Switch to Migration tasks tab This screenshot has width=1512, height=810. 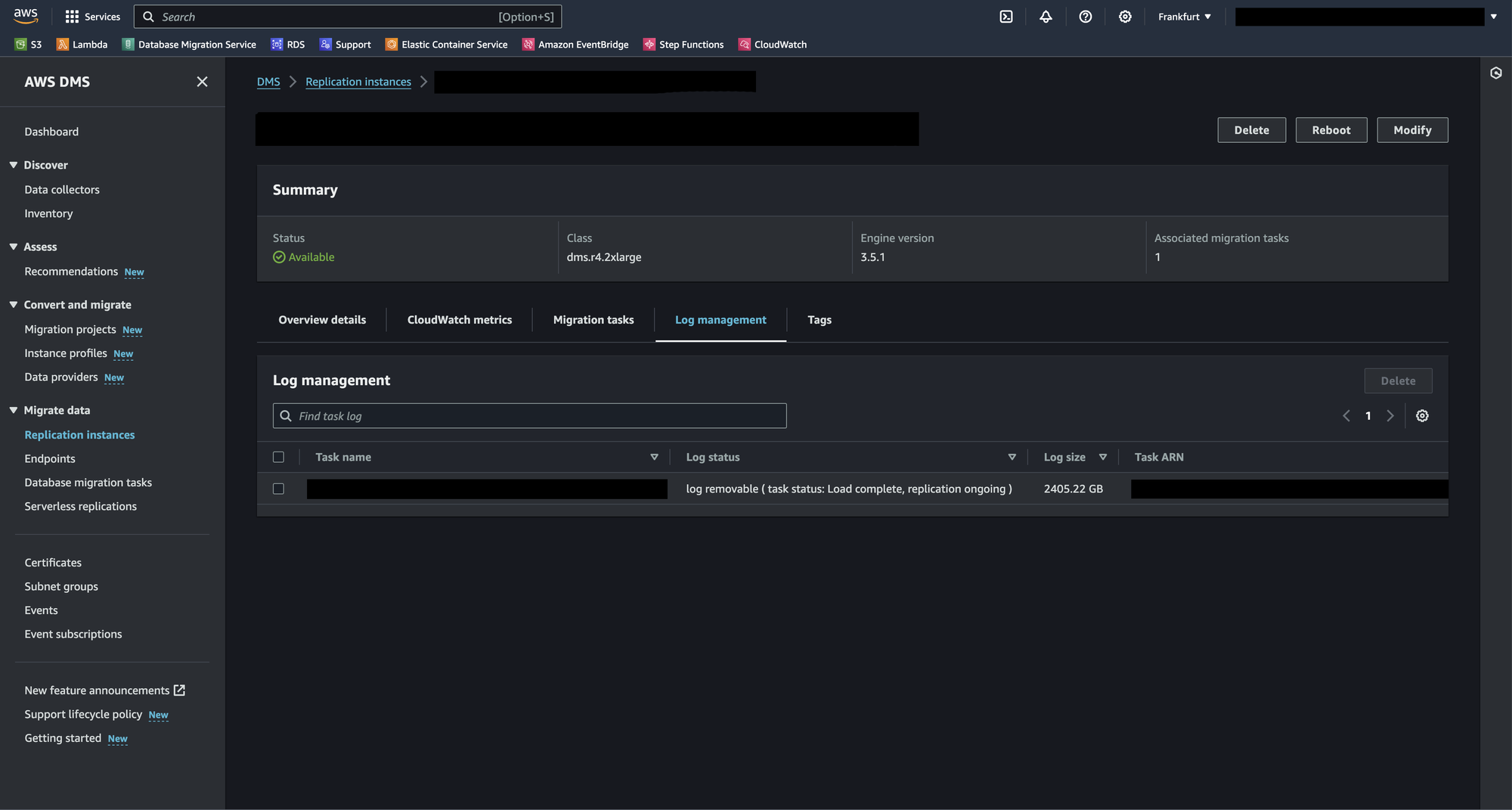tap(593, 320)
